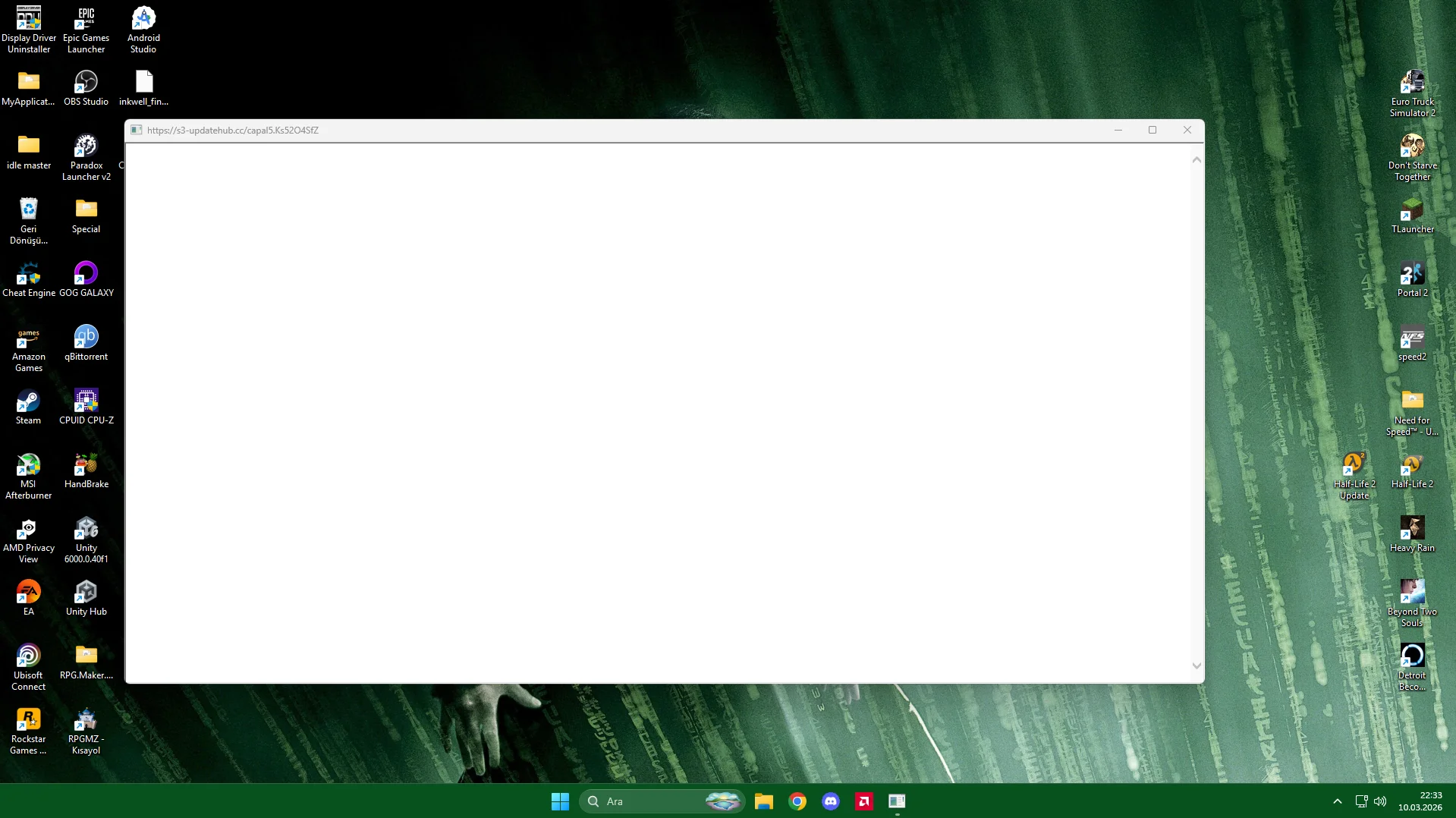Viewport: 1456px width, 818px height.
Task: Open the Geri Dönüşü... recycle bin
Action: 29,221
